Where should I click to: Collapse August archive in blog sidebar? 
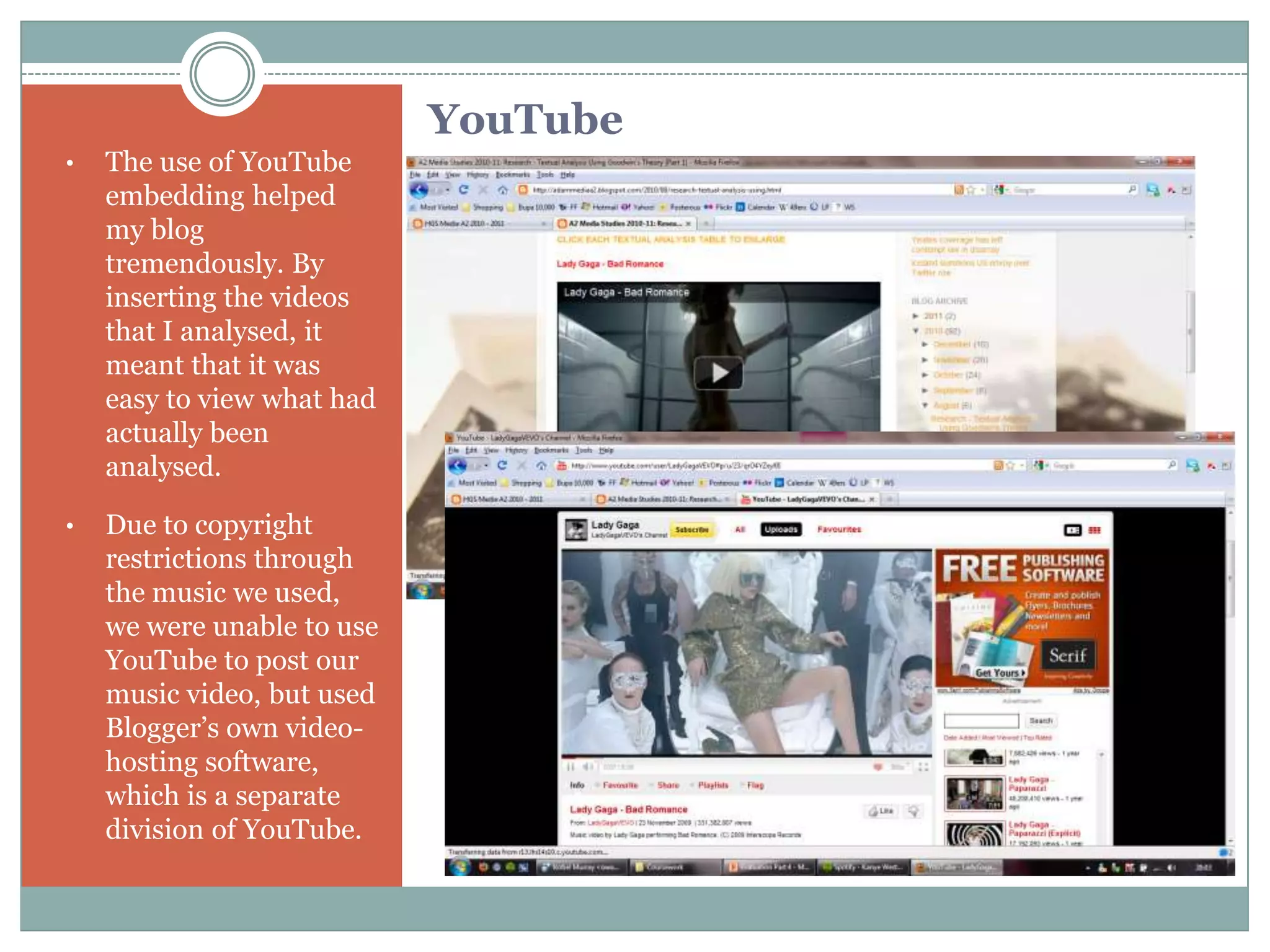pyautogui.click(x=925, y=405)
